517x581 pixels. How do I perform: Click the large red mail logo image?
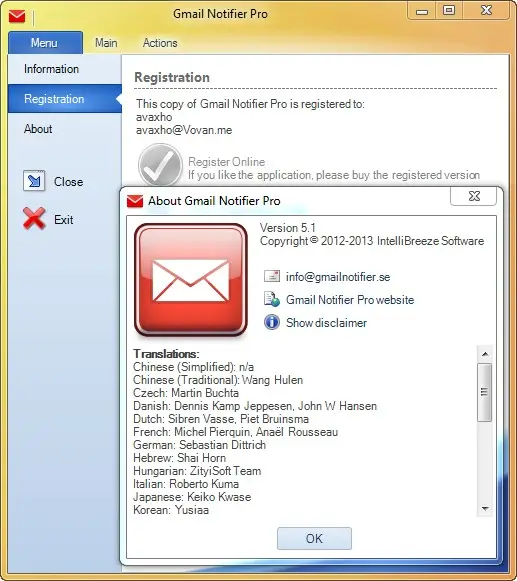click(x=190, y=280)
